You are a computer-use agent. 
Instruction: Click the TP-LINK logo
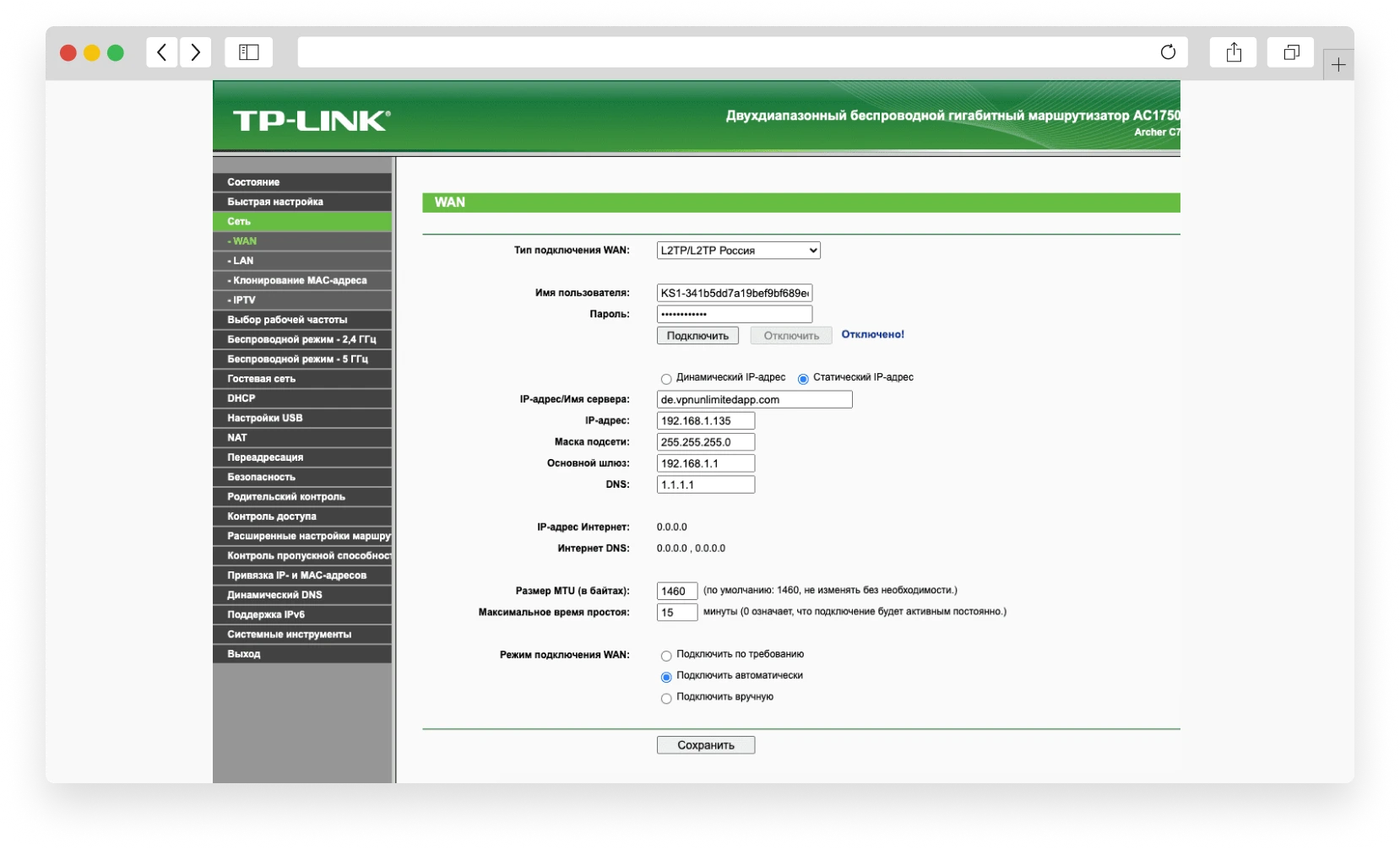click(x=309, y=119)
